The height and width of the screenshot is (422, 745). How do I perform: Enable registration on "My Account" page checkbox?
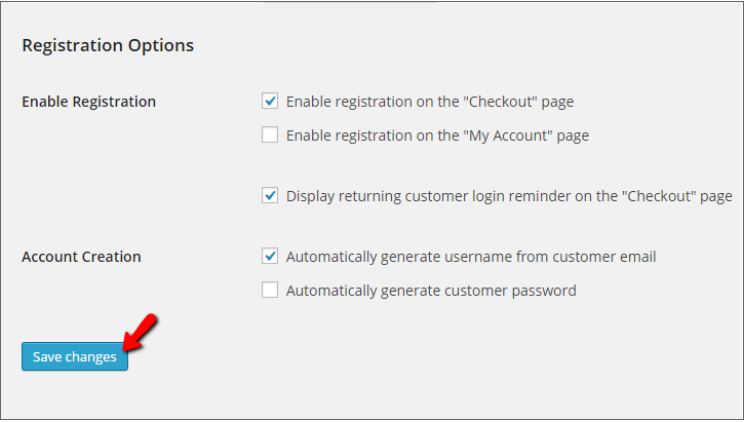coord(270,135)
